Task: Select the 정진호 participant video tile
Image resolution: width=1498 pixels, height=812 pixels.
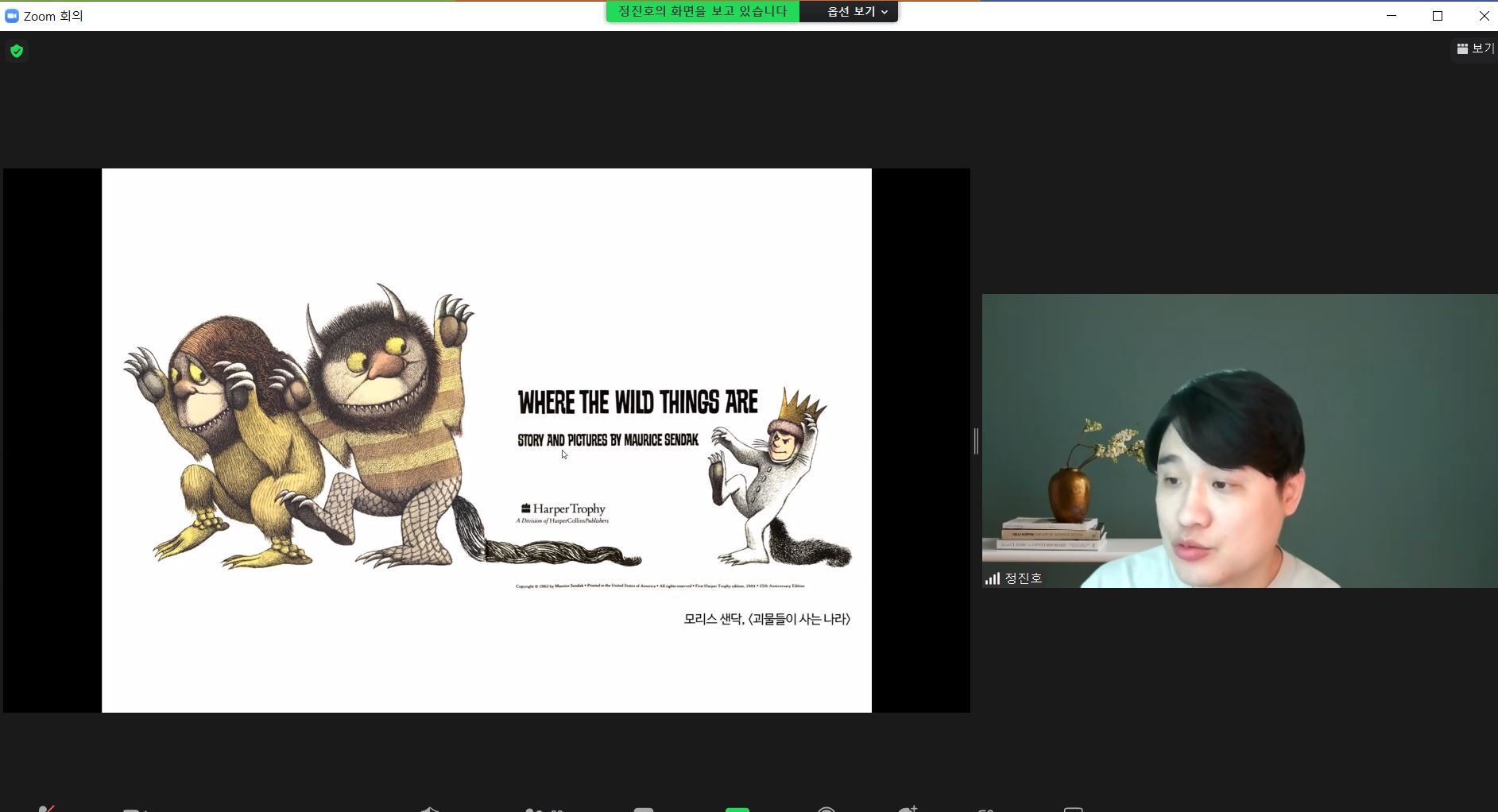Action: click(1240, 441)
